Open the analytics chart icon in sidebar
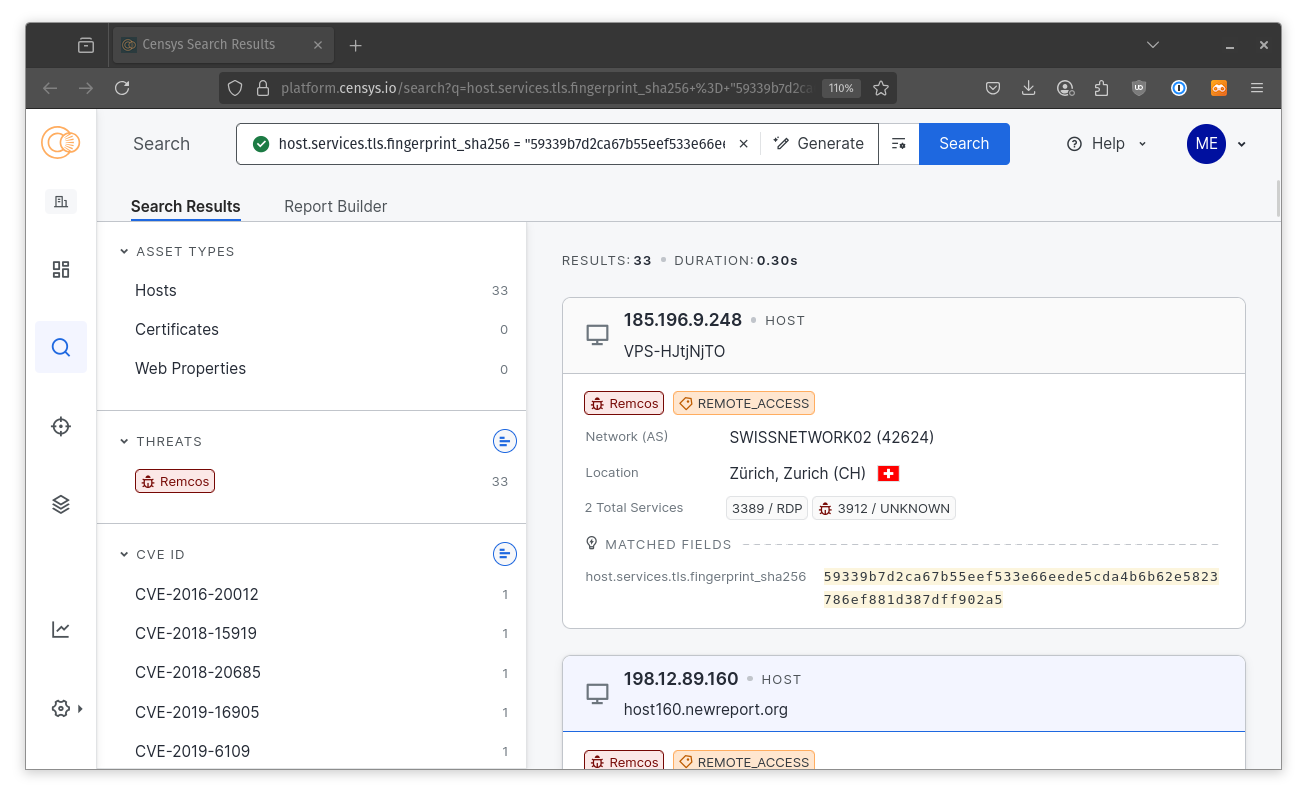This screenshot has height=798, width=1307. 61,630
